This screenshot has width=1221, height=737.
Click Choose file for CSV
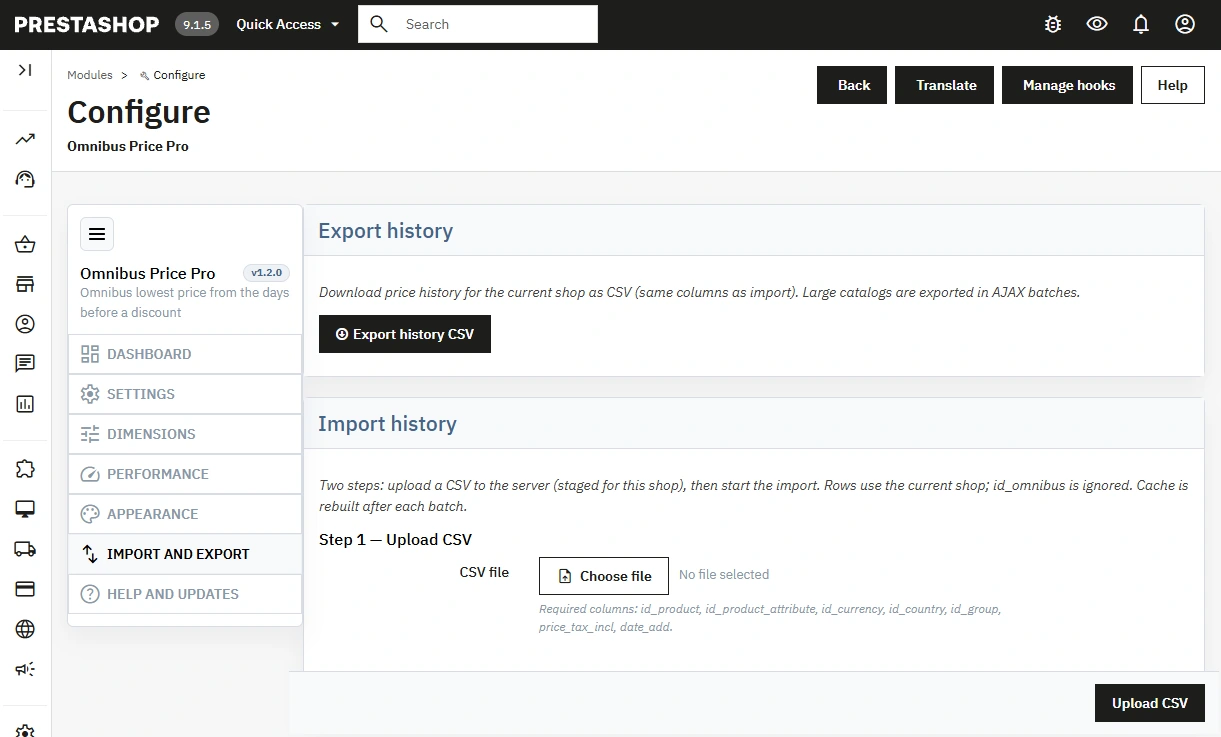tap(604, 576)
